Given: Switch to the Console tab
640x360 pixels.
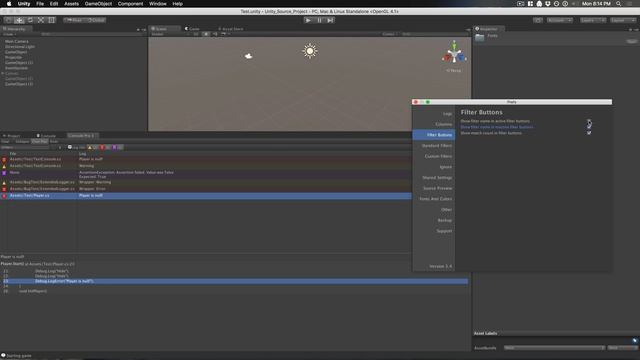Looking at the screenshot, I should (x=47, y=136).
